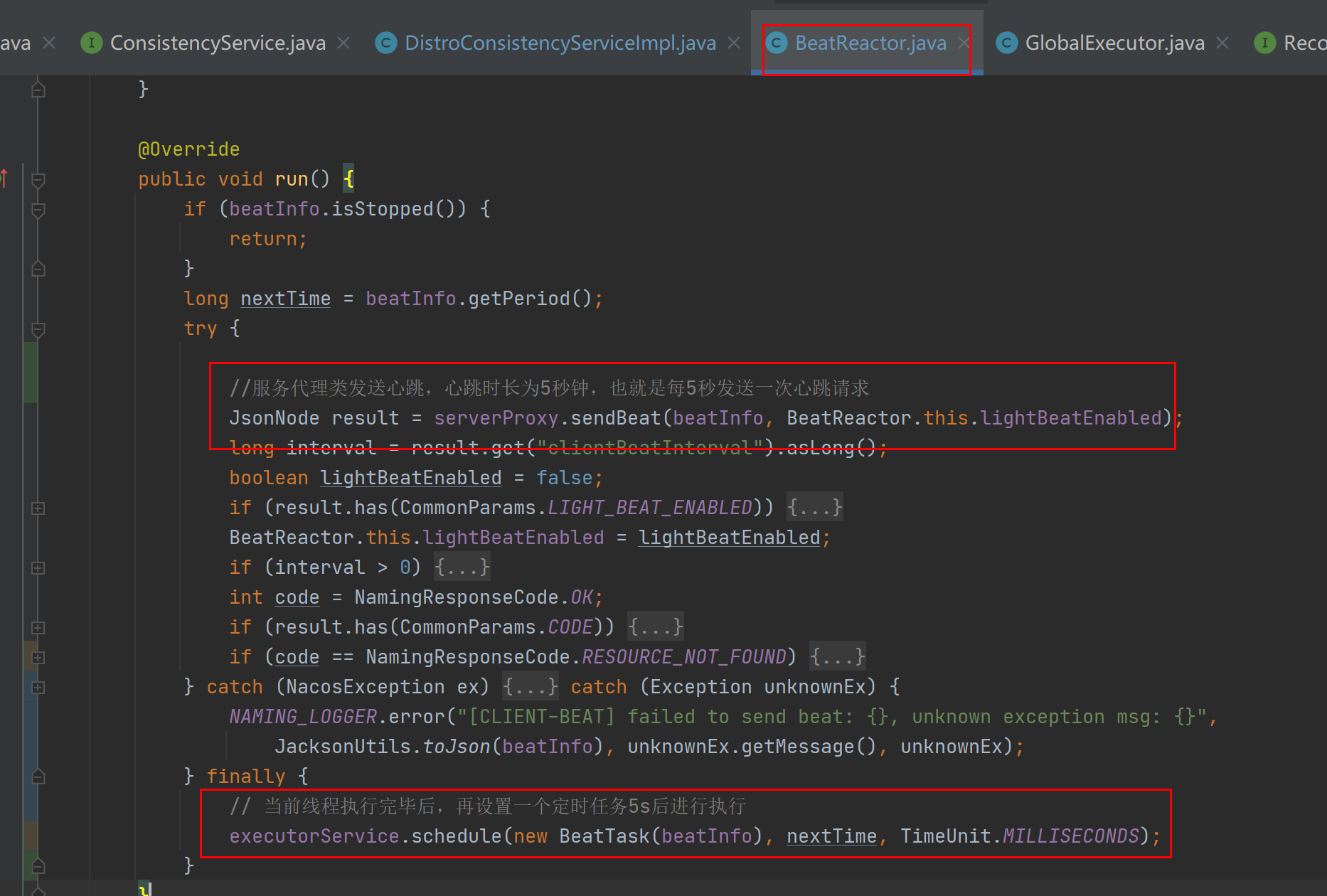Close the GlobalExecutor.java tab
This screenshot has height=896, width=1327.
point(1222,43)
